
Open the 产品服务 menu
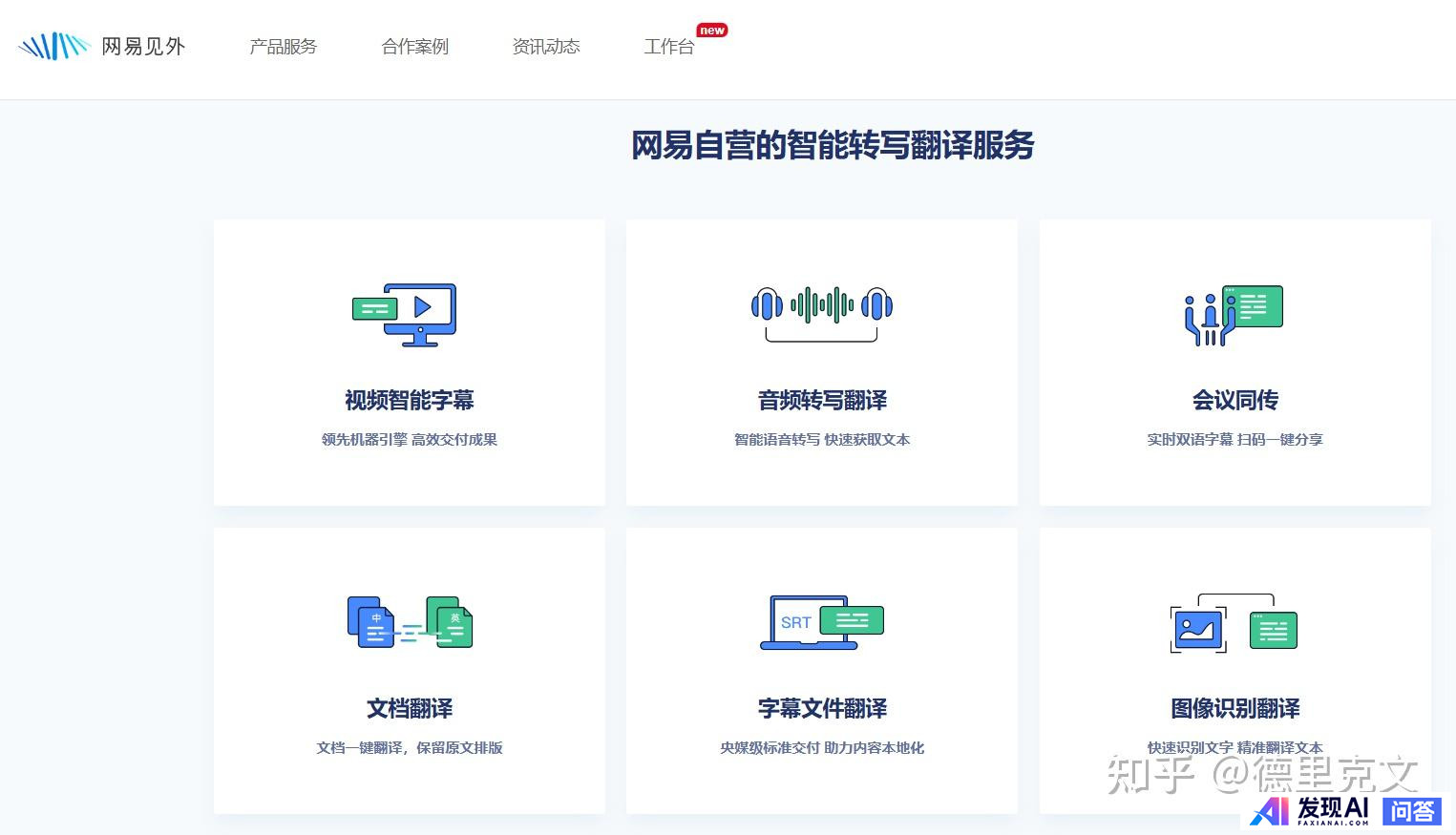coord(283,47)
